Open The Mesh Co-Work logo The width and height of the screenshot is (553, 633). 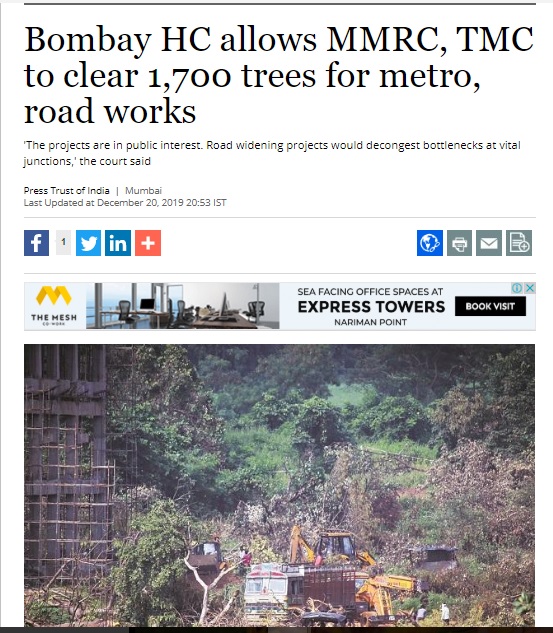(54, 306)
